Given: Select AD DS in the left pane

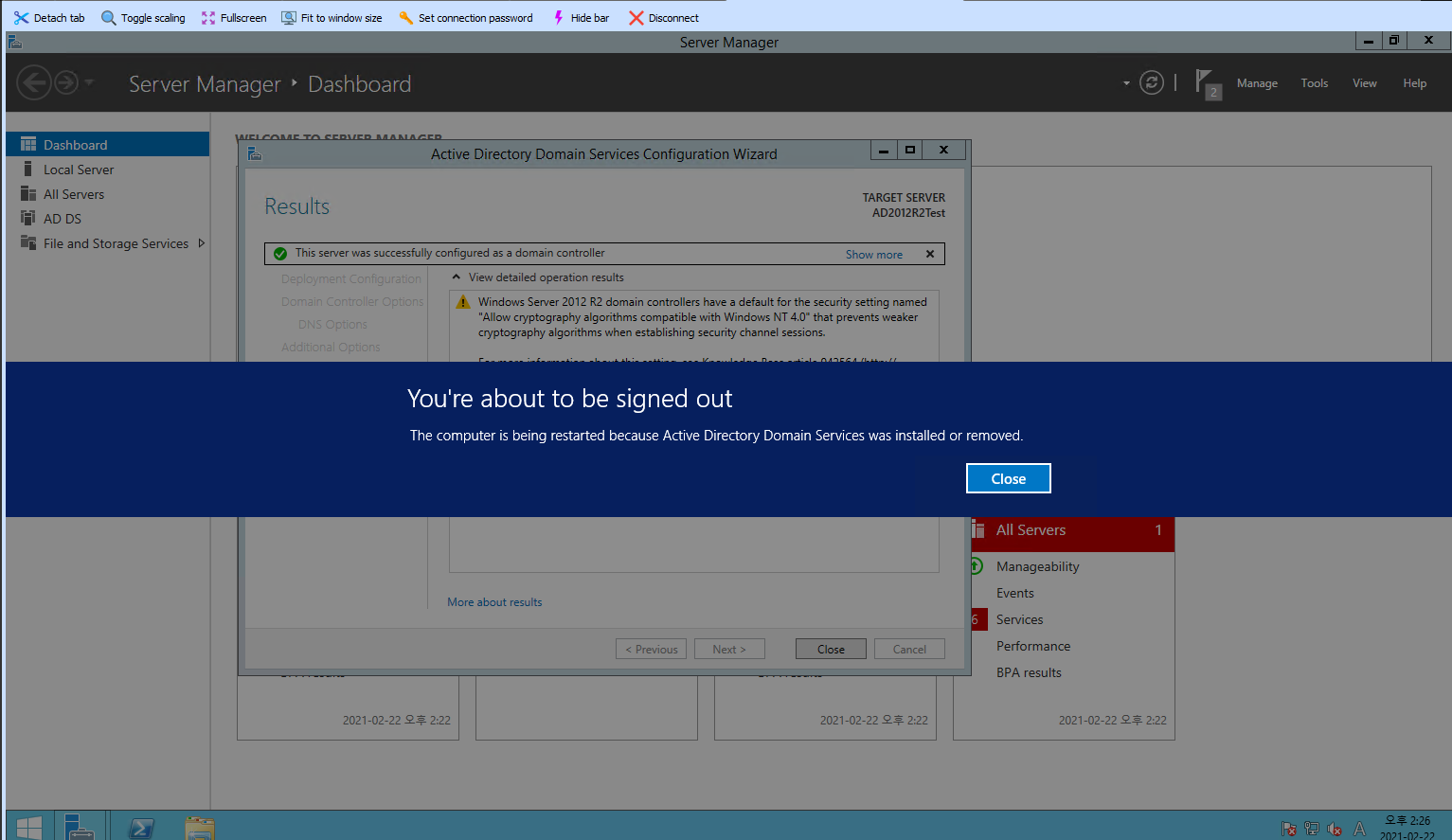Looking at the screenshot, I should click(108, 219).
